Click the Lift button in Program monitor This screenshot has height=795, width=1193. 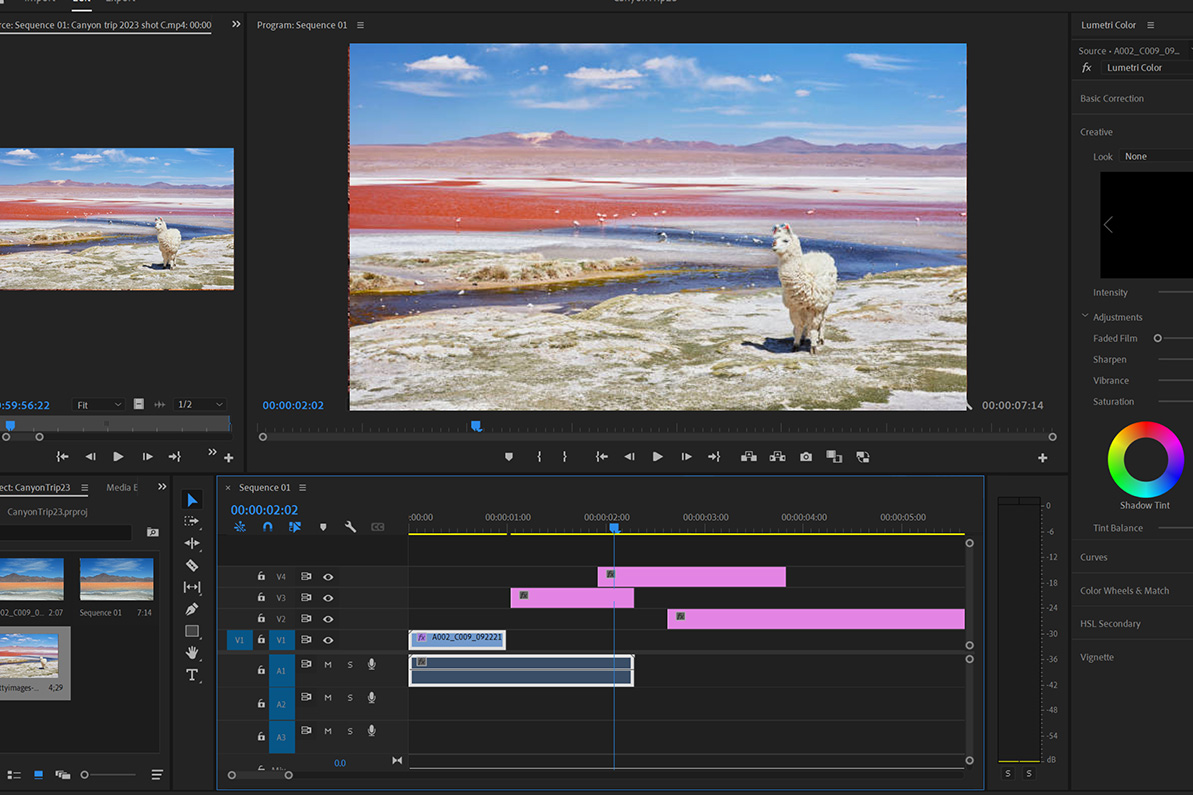[x=749, y=456]
